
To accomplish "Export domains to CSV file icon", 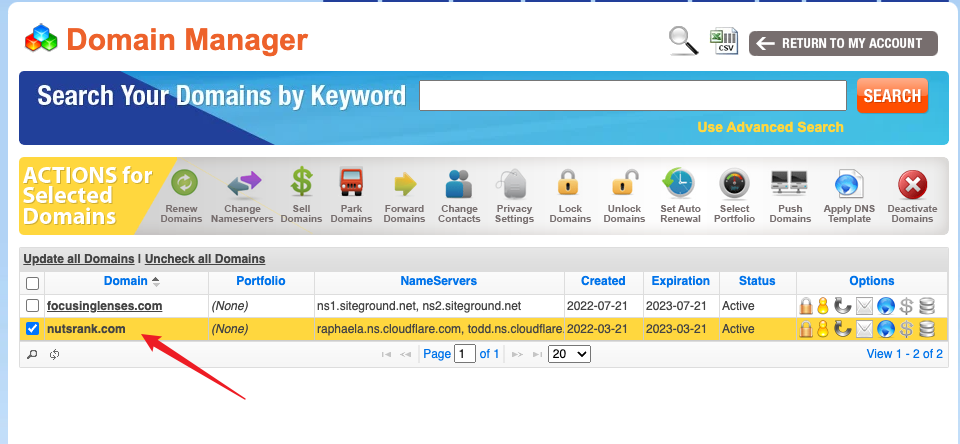I will tap(724, 42).
